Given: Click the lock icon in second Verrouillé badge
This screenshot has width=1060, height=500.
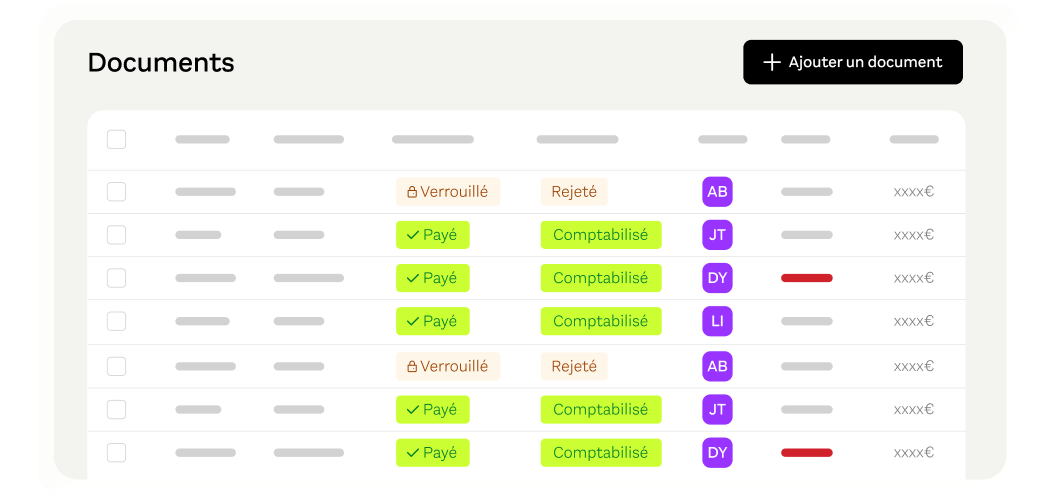Looking at the screenshot, I should (412, 367).
